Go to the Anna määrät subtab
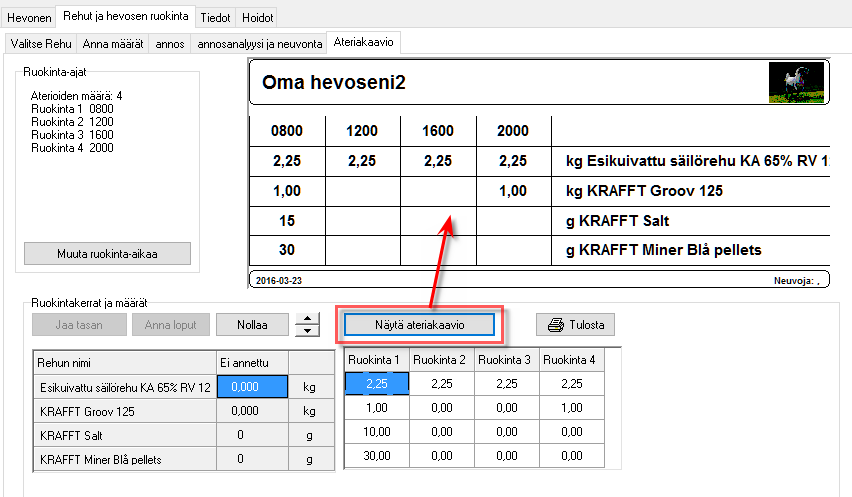Screen dimensions: 852x497 tap(112, 44)
